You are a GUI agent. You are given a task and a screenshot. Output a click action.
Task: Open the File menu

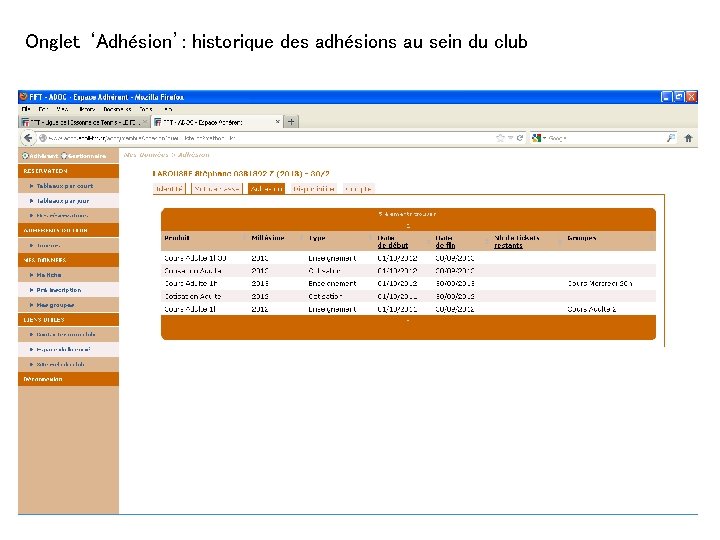coord(26,109)
